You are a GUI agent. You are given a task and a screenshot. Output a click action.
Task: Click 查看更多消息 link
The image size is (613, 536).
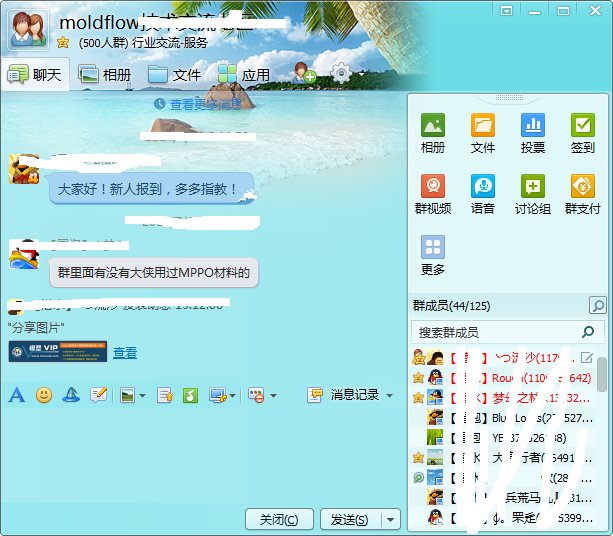(206, 104)
